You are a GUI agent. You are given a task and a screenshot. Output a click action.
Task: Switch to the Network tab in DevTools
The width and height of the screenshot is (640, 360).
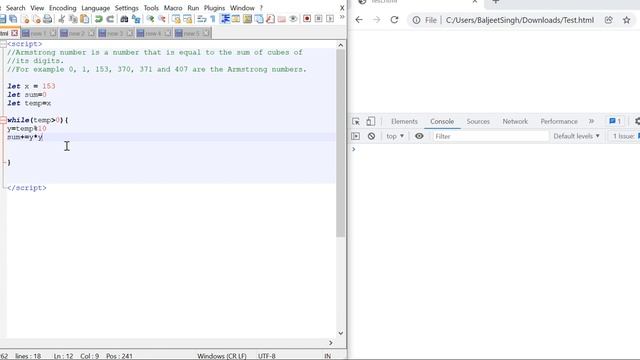click(x=515, y=121)
